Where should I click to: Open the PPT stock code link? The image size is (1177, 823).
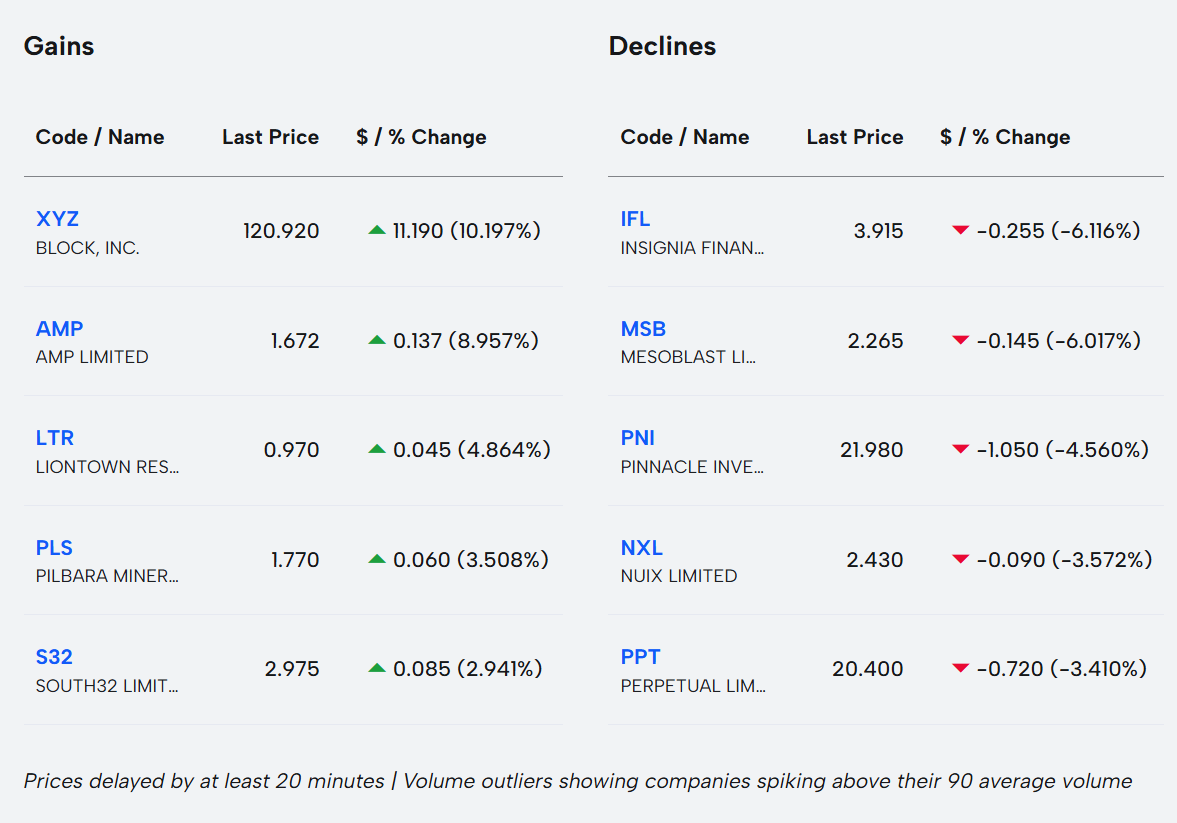pos(640,657)
